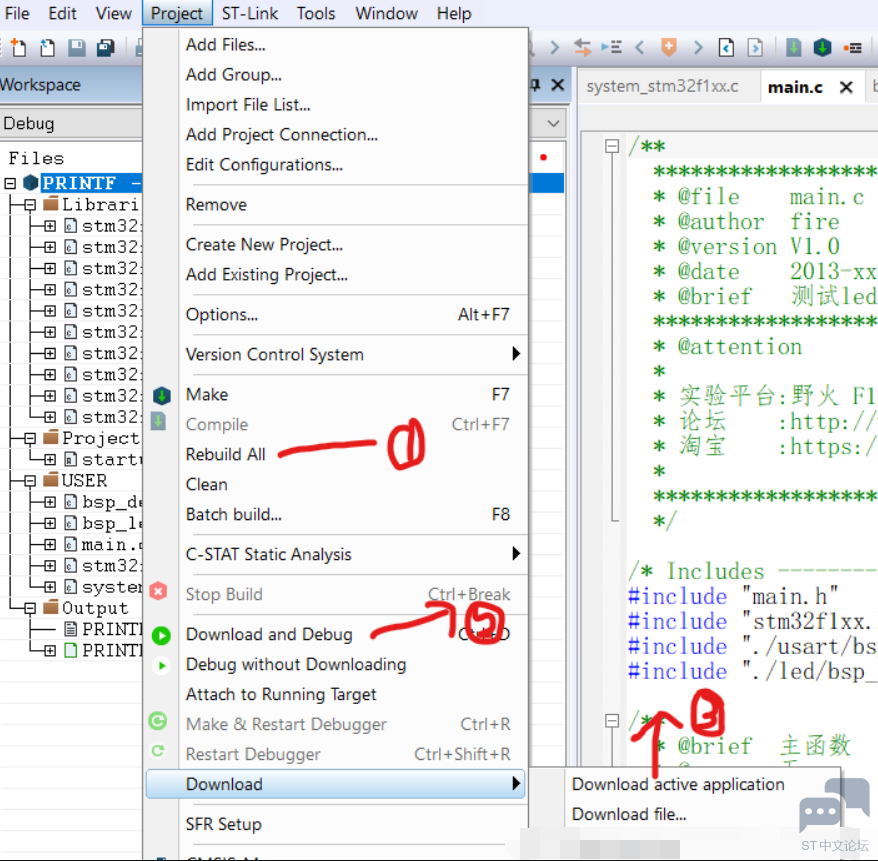
Task: Collapse the Output folder in file tree
Action: (x=31, y=608)
